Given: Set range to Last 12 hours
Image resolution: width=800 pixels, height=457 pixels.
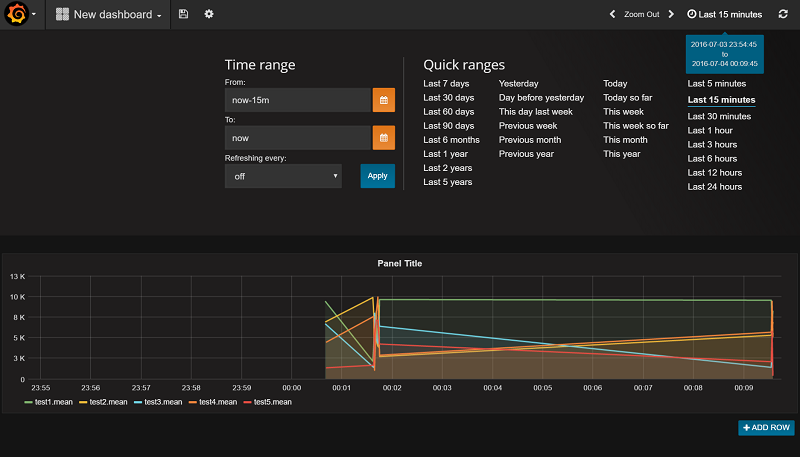Looking at the screenshot, I should pyautogui.click(x=714, y=172).
